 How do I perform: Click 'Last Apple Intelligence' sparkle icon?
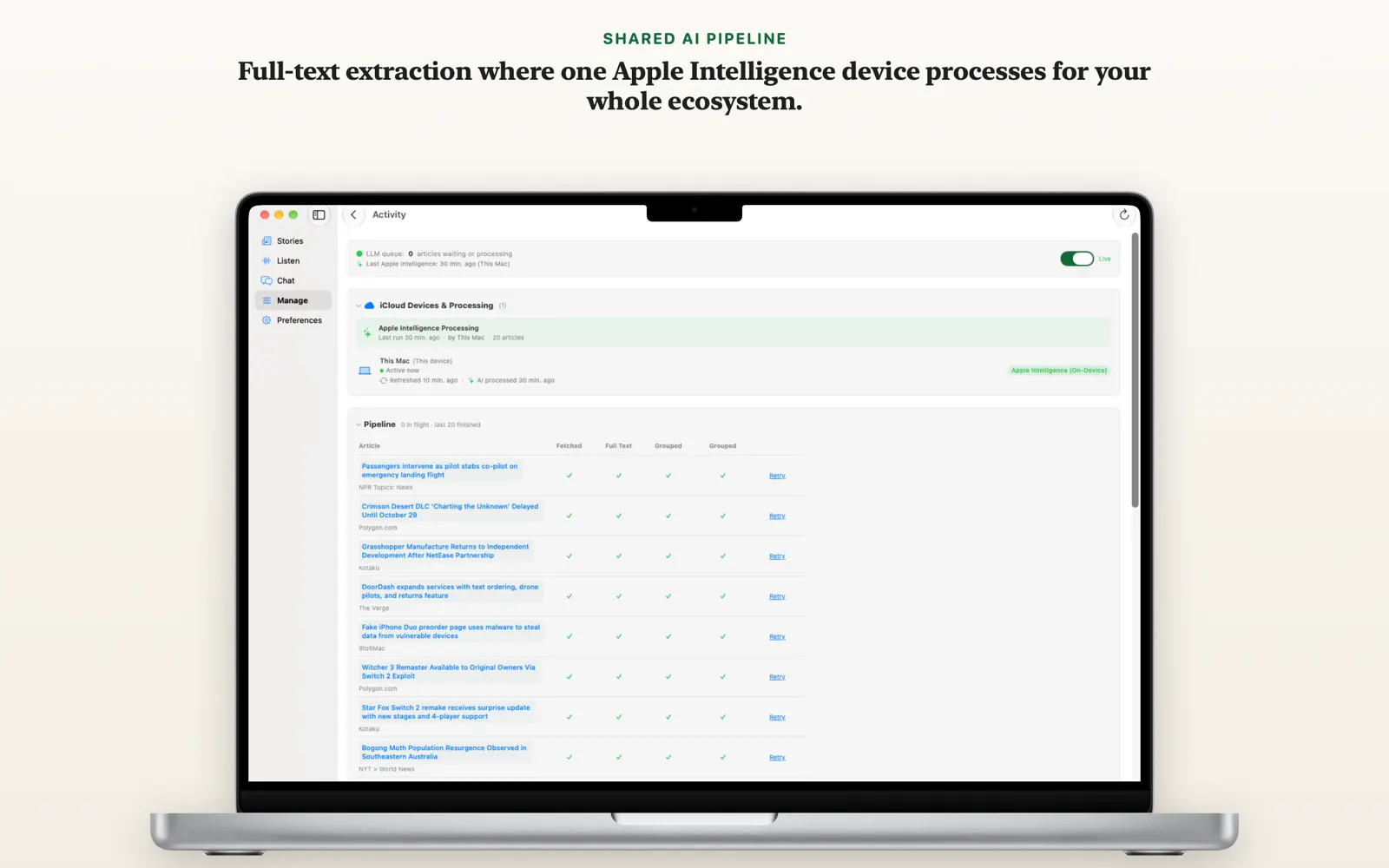click(x=359, y=264)
